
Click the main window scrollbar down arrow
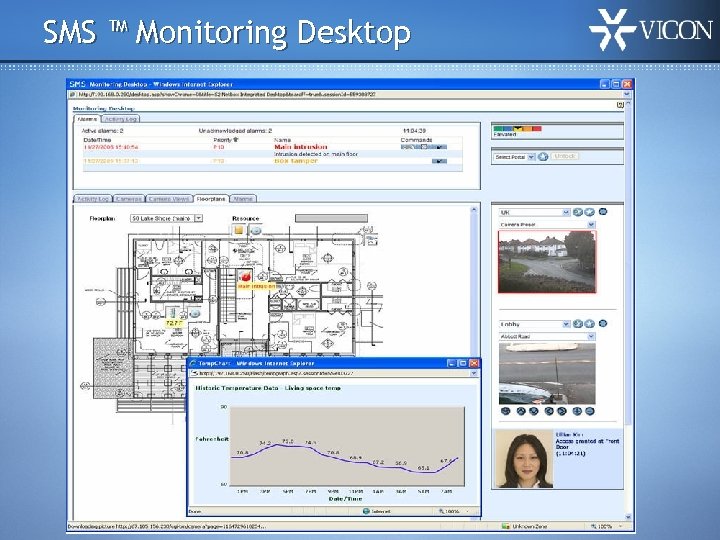pos(628,517)
